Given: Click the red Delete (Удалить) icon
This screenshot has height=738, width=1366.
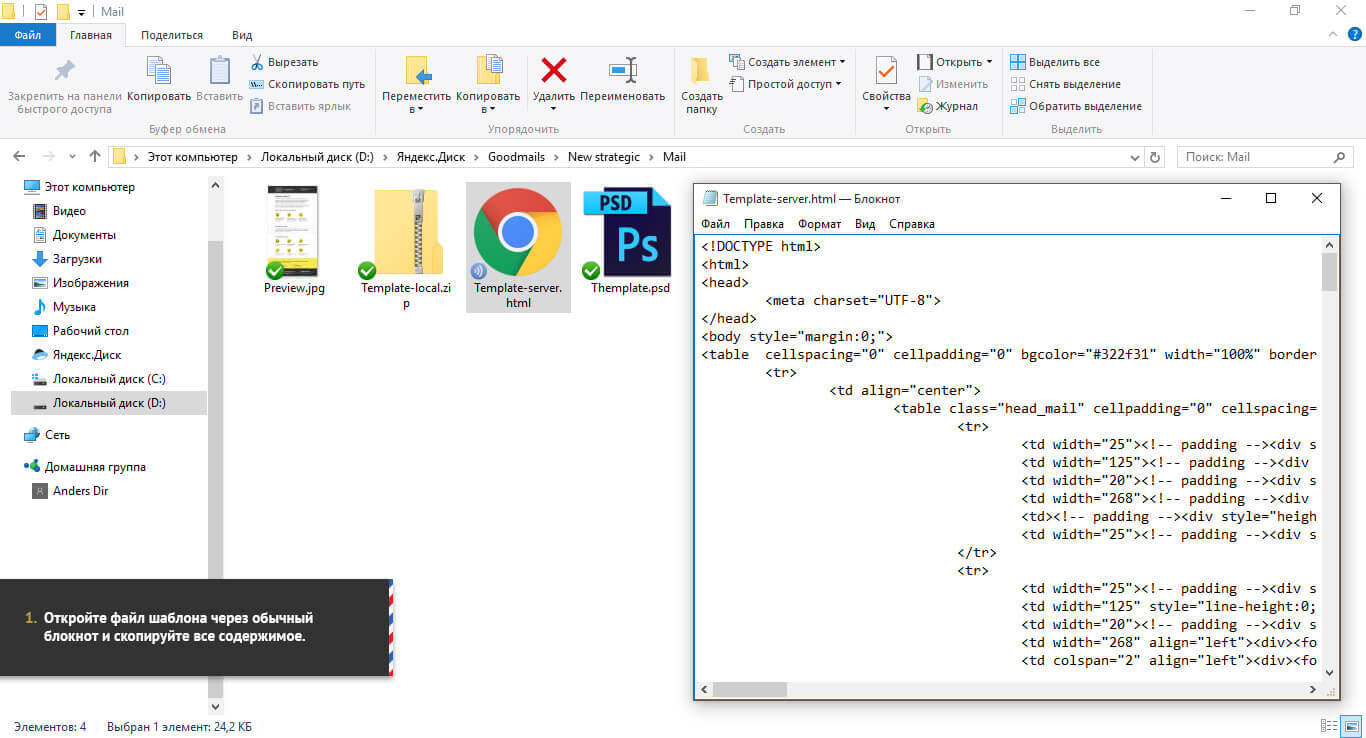Looking at the screenshot, I should point(553,71).
